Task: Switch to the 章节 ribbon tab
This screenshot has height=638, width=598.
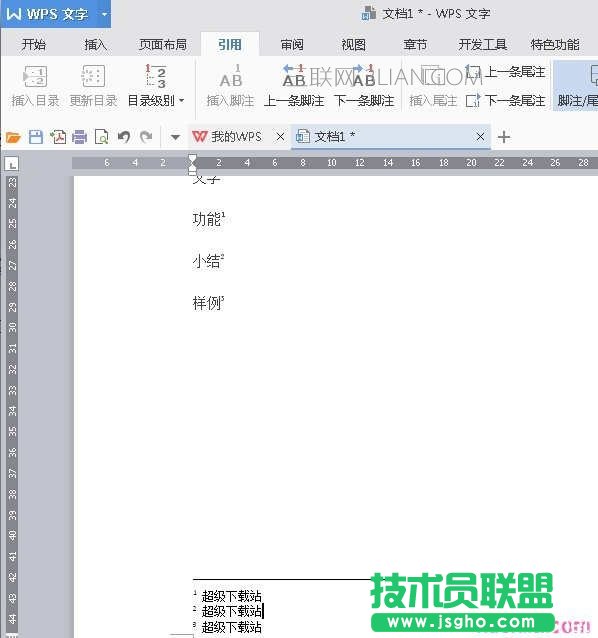Action: [415, 44]
